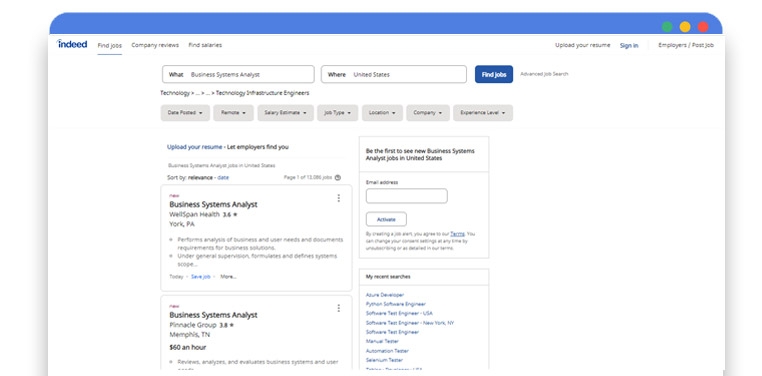762x376 pixels.
Task: Open the Salary Estimate dropdown
Action: point(286,113)
